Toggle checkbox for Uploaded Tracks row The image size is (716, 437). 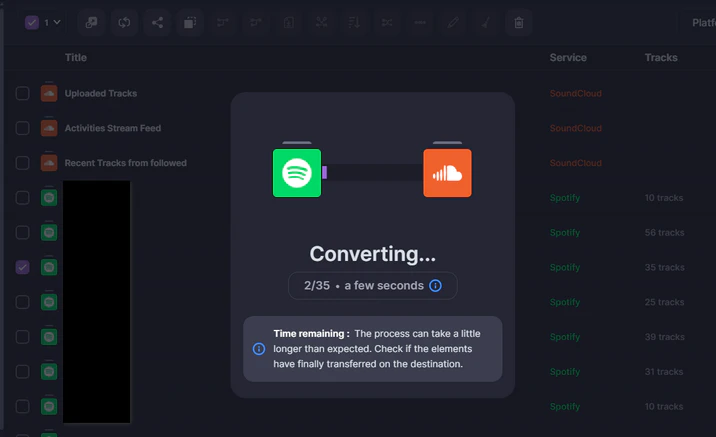click(x=22, y=93)
